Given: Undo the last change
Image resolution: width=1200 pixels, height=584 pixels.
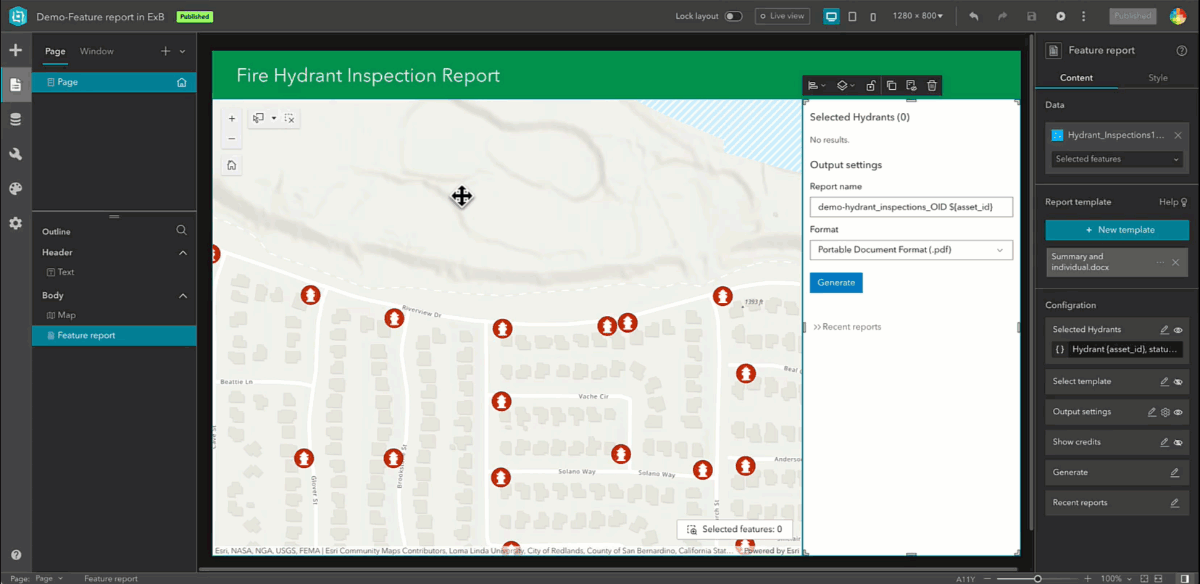Looking at the screenshot, I should [974, 17].
